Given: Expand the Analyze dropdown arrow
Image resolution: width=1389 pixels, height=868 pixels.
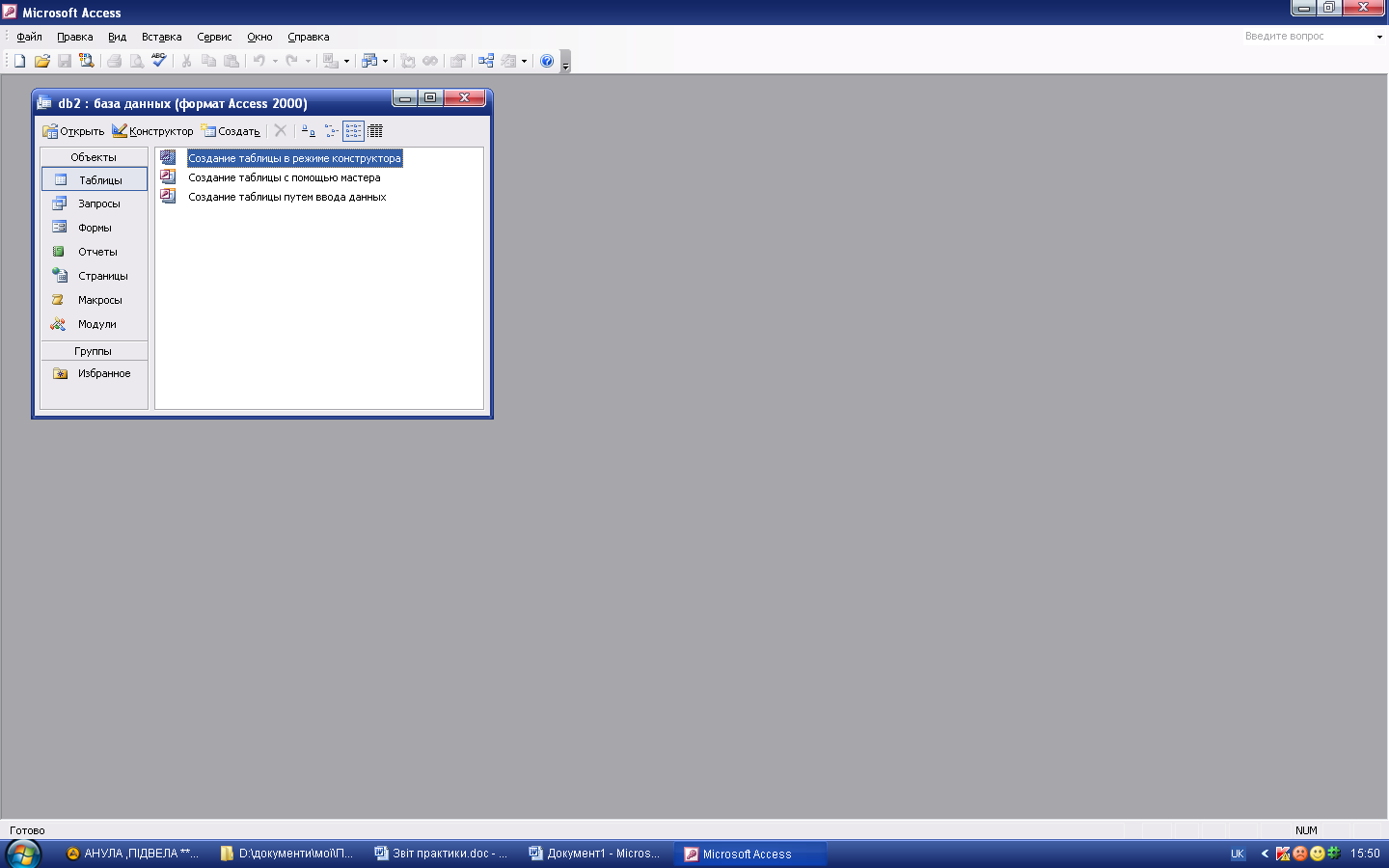Looking at the screenshot, I should 385,61.
